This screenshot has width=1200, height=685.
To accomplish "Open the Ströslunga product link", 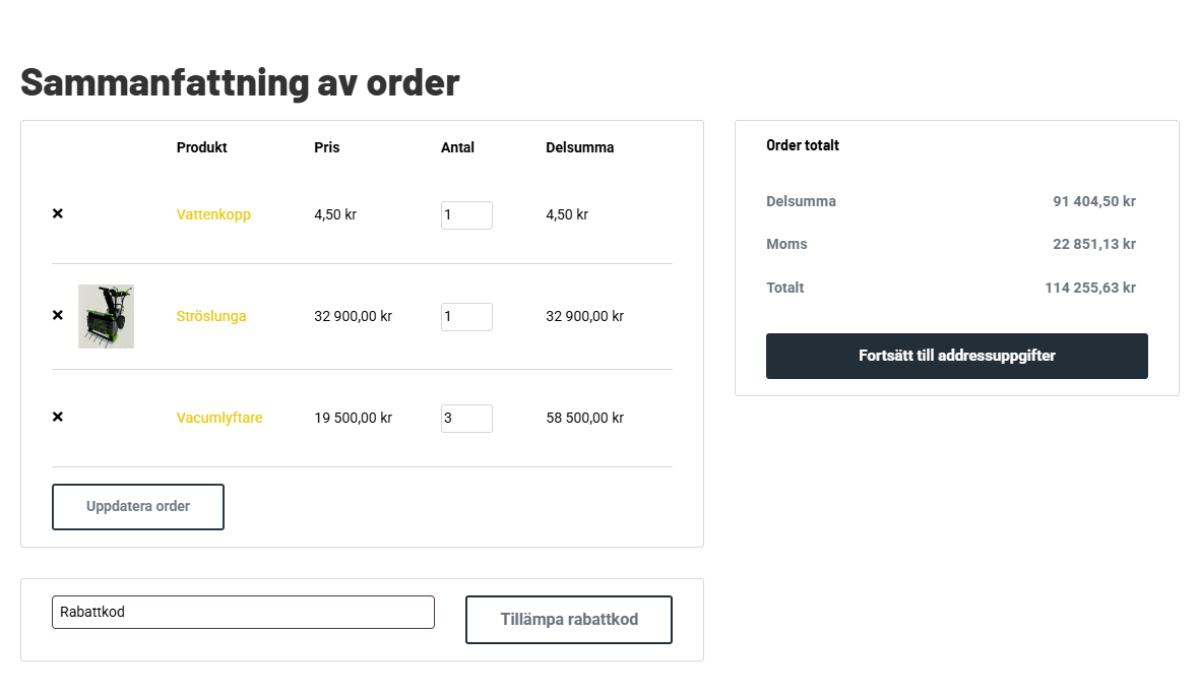I will pos(211,316).
